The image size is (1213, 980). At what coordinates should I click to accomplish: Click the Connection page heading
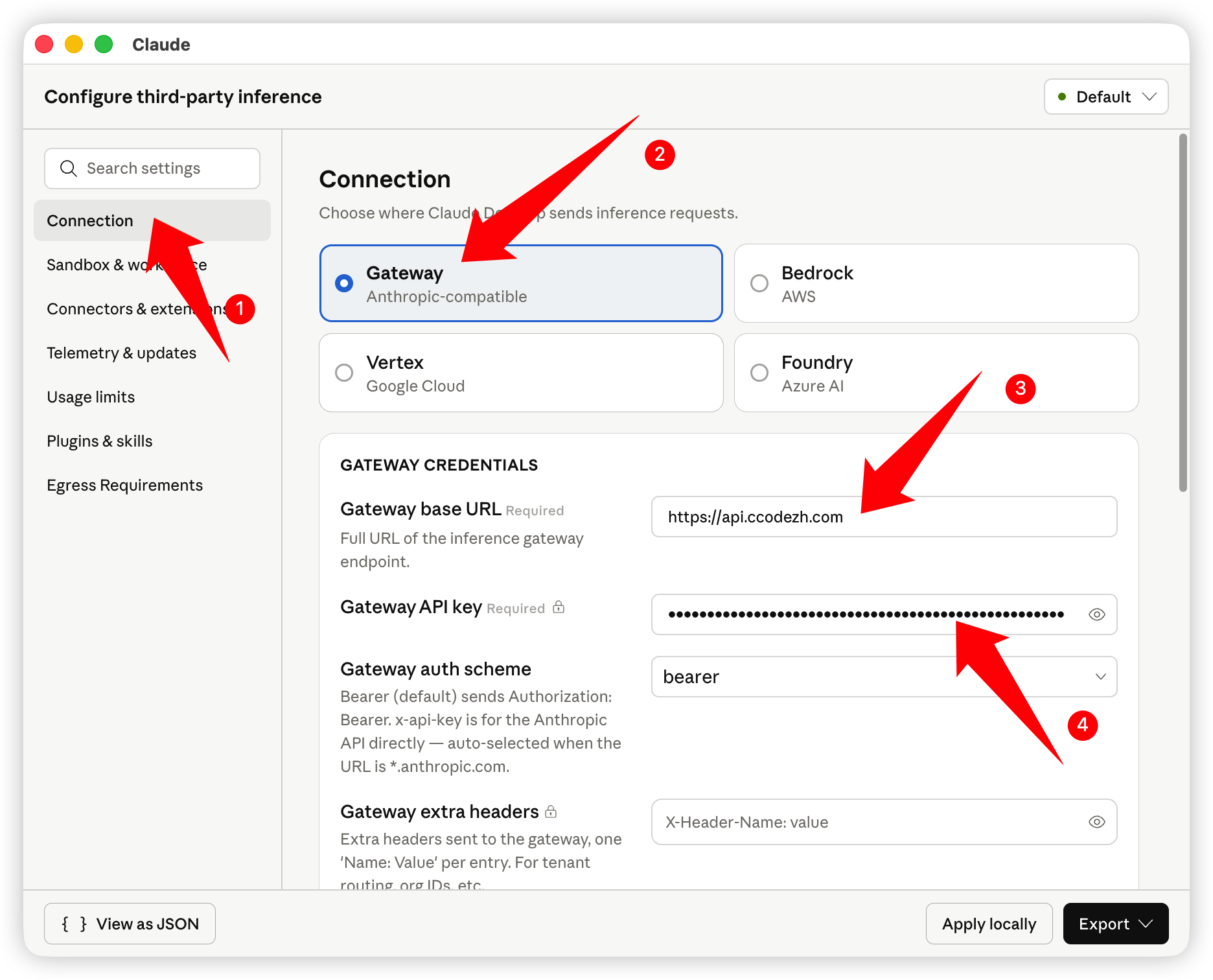[384, 179]
